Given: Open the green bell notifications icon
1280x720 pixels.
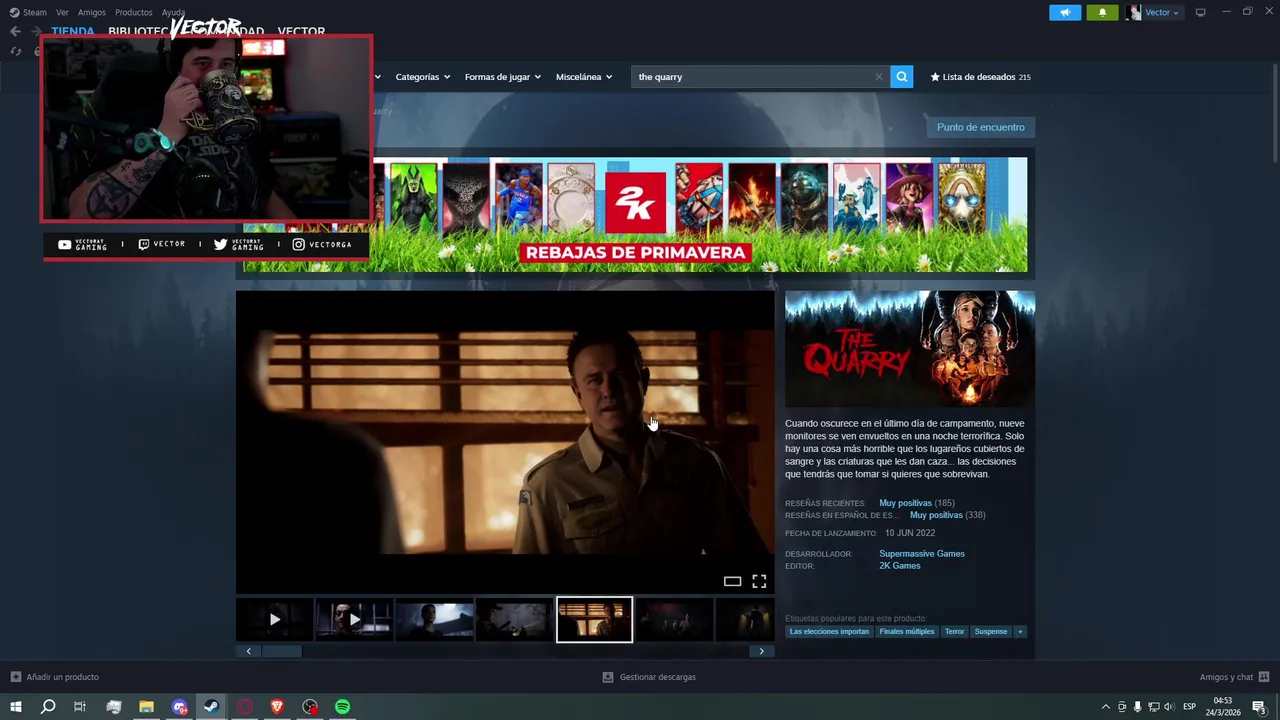Looking at the screenshot, I should pyautogui.click(x=1102, y=12).
